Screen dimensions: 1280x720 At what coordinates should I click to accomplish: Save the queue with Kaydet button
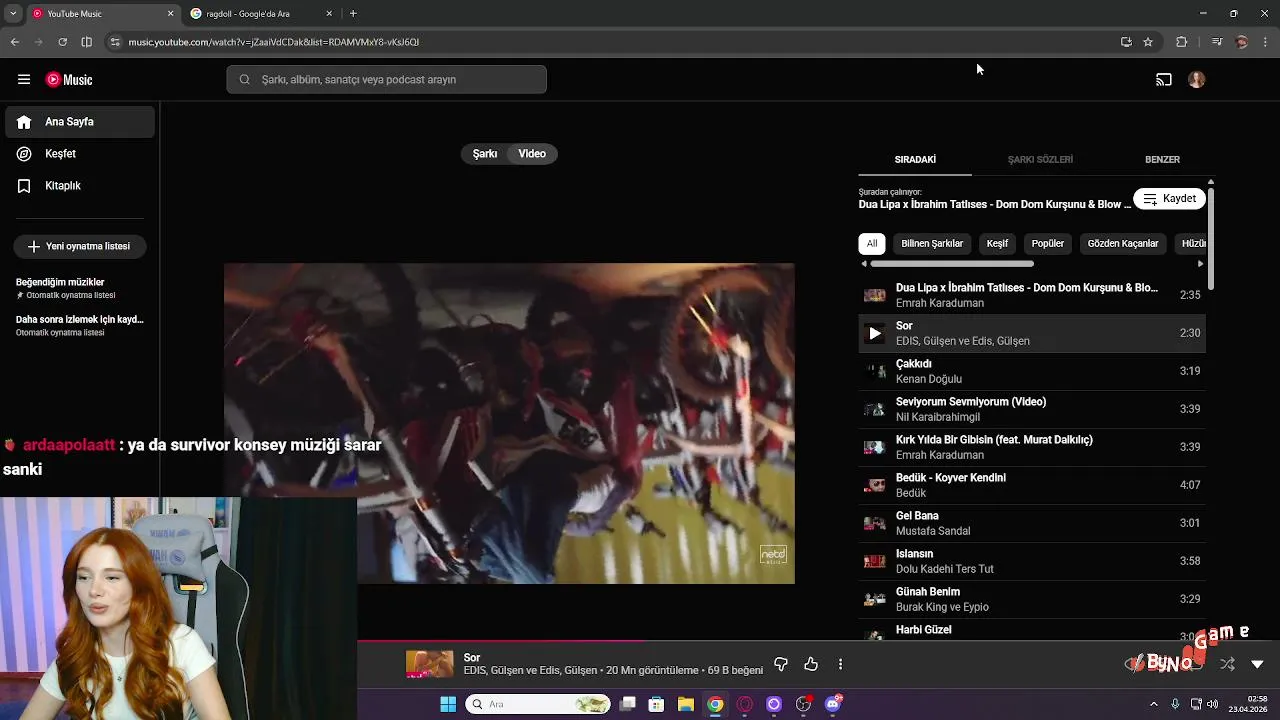(1169, 199)
